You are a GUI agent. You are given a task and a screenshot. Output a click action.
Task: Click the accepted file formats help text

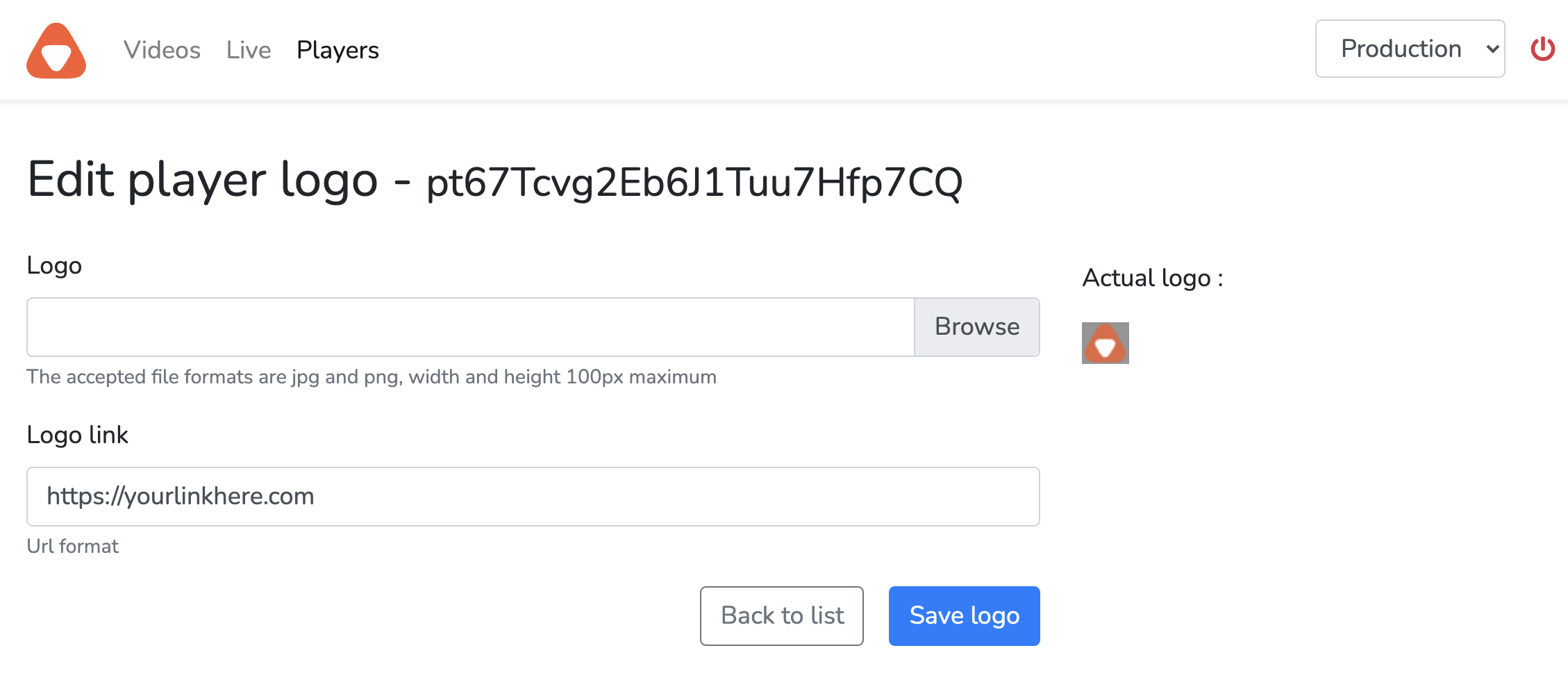[x=372, y=377]
